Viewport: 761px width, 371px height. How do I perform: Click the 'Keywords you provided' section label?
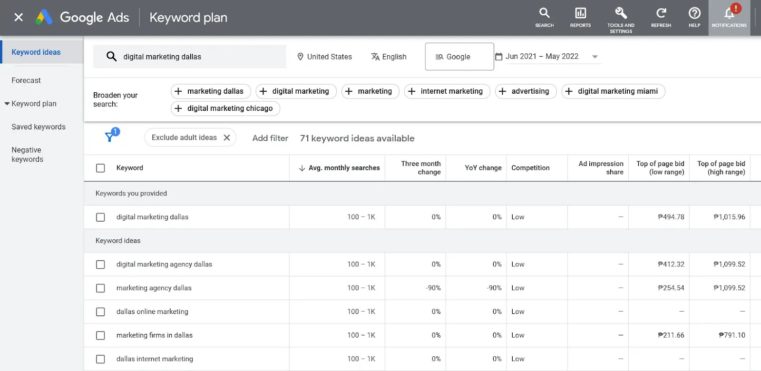131,193
